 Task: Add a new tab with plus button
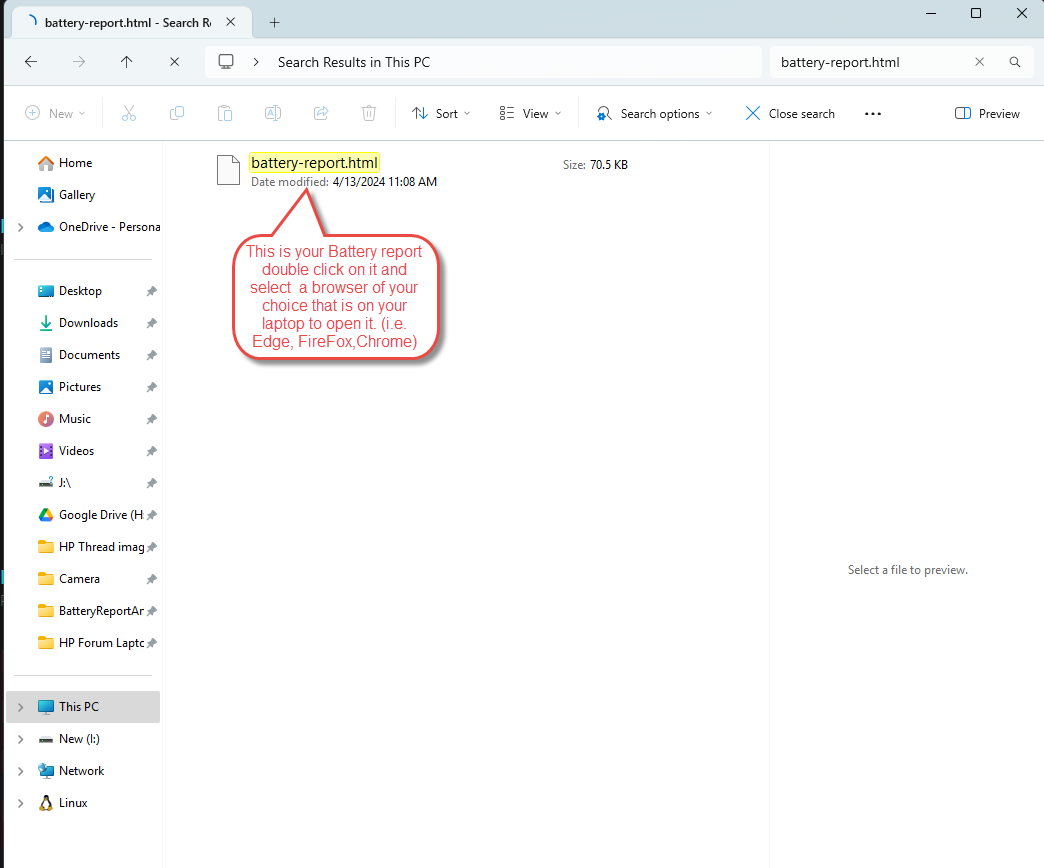pos(274,22)
